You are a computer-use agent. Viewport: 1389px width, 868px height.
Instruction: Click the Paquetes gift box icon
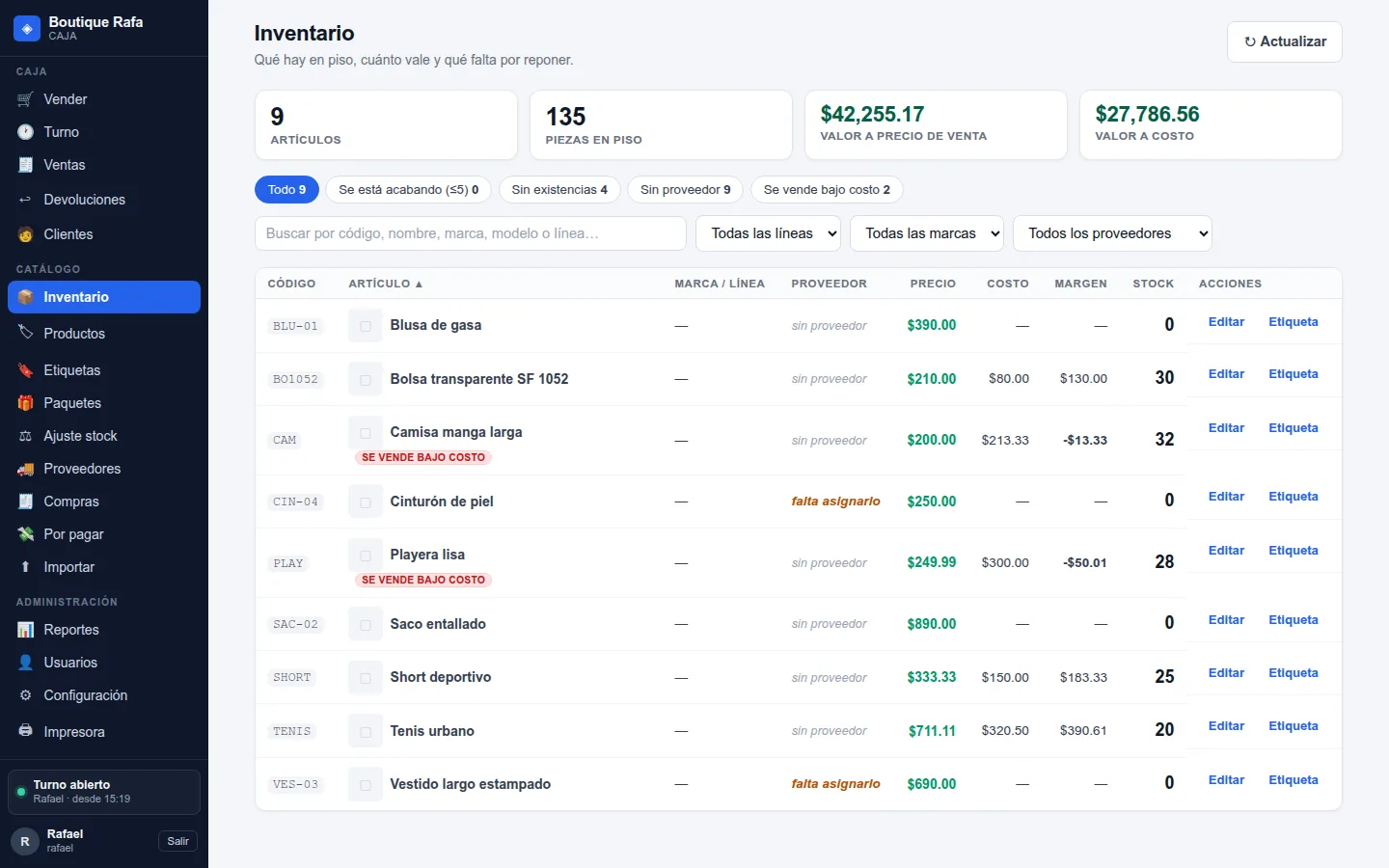tap(25, 403)
